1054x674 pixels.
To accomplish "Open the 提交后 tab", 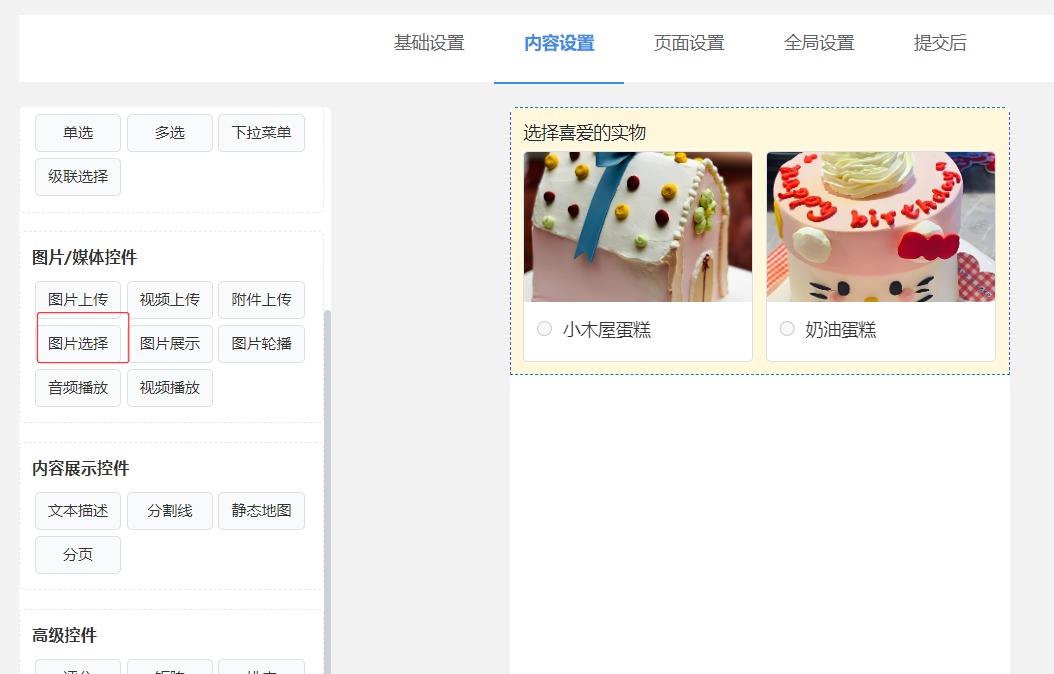I will coord(940,43).
